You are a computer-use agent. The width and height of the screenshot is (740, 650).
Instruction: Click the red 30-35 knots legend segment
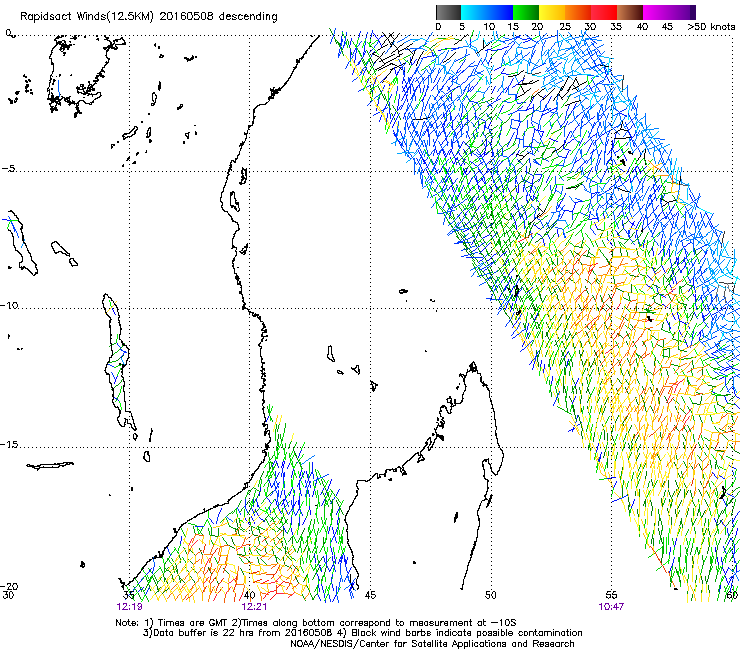(604, 12)
